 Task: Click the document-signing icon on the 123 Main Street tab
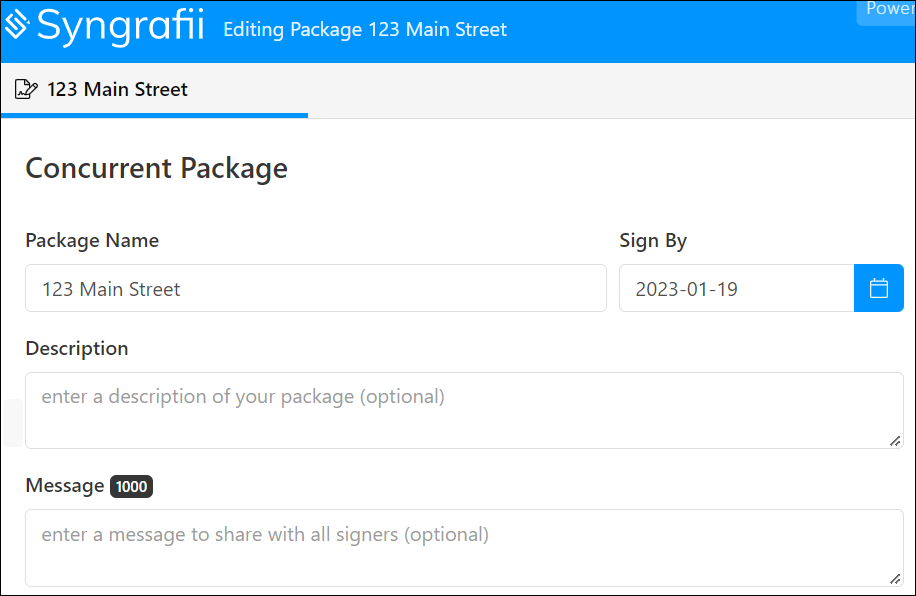27,89
